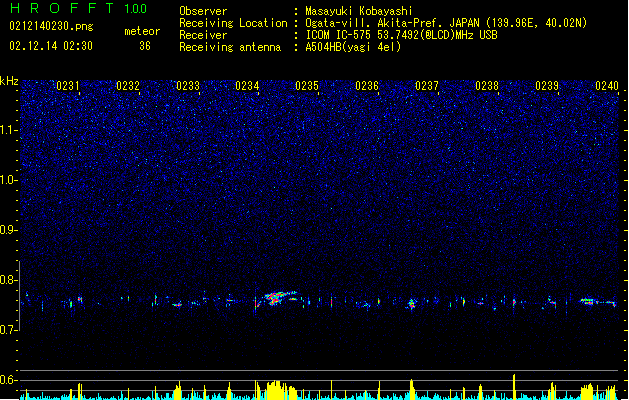
Task: Select the Ogata-vill. Akita-Pref. JAPAN location text
Action: pos(446,23)
